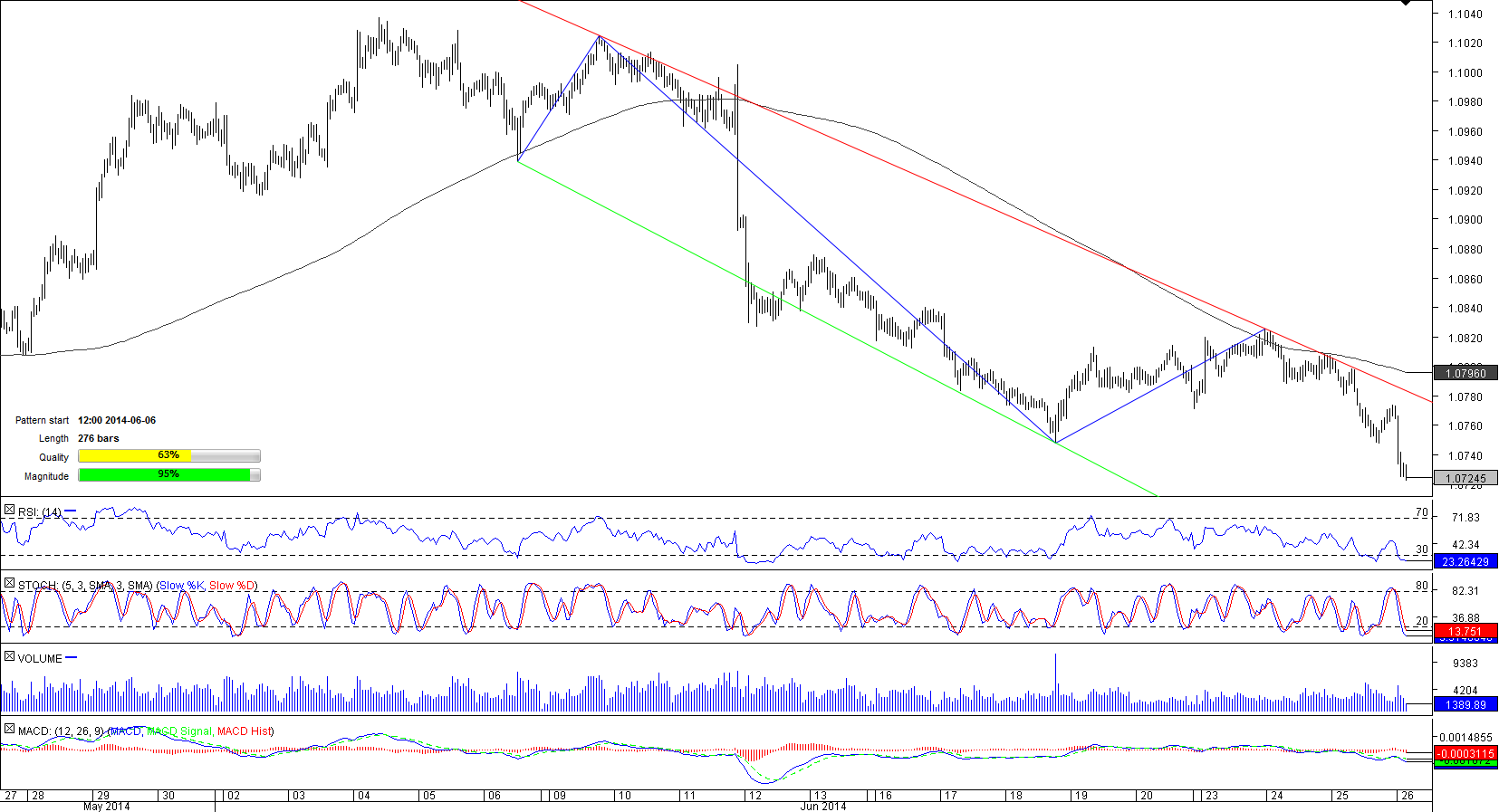Viewport: 1499px width, 812px height.
Task: Click the blue RSI legend line
Action: coord(71,511)
